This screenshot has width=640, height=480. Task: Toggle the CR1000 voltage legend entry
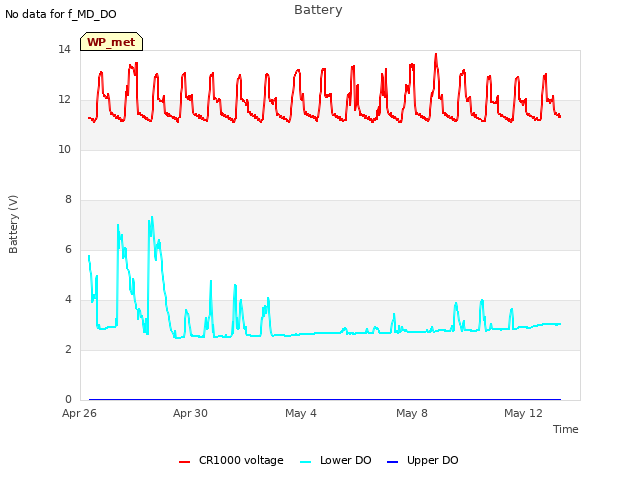(x=231, y=460)
